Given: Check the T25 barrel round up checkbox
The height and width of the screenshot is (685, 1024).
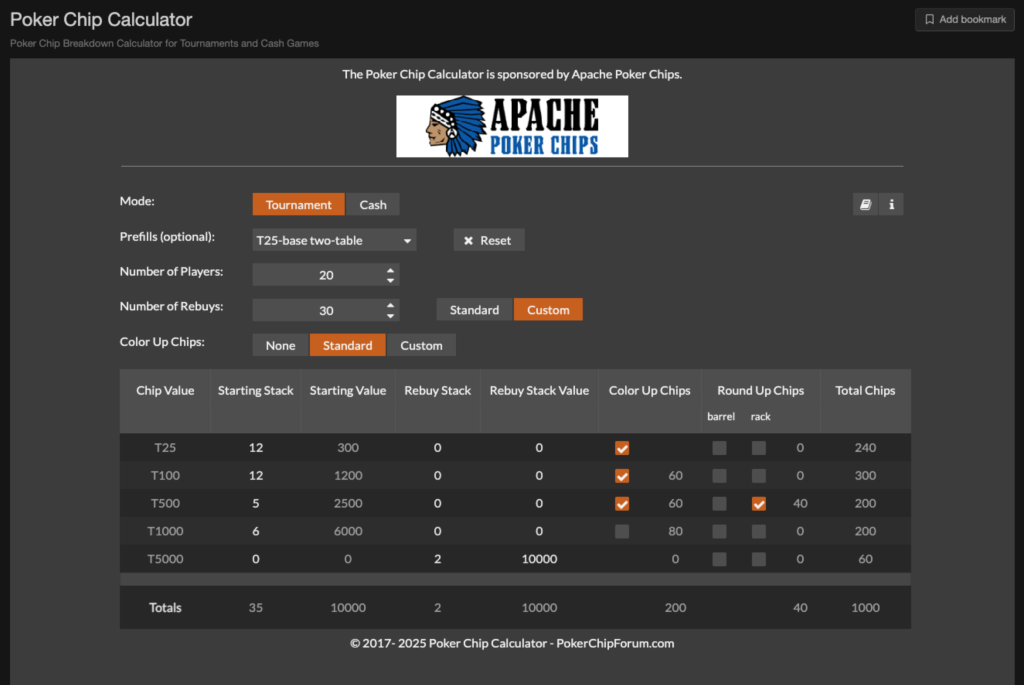Looking at the screenshot, I should [719, 448].
